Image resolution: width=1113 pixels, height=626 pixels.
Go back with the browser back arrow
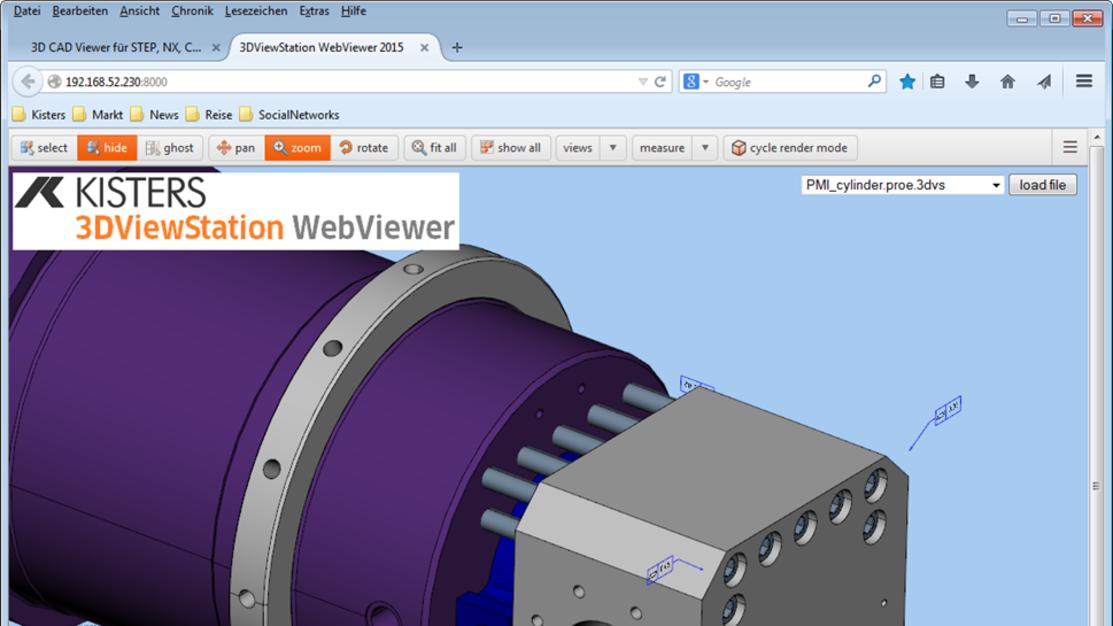(x=28, y=82)
